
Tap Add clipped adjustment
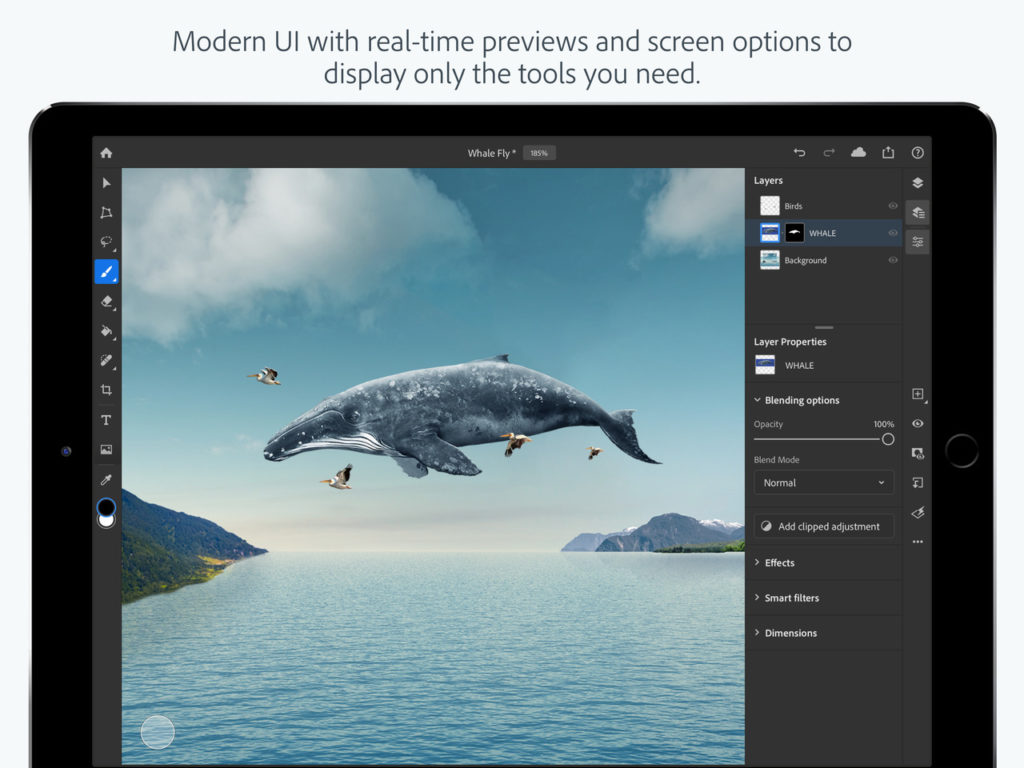823,526
